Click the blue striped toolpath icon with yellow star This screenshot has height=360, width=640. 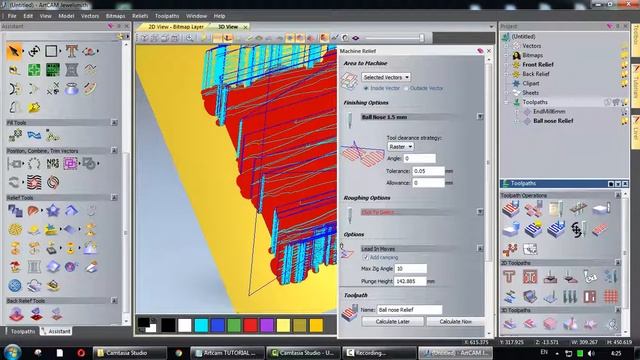(533, 229)
